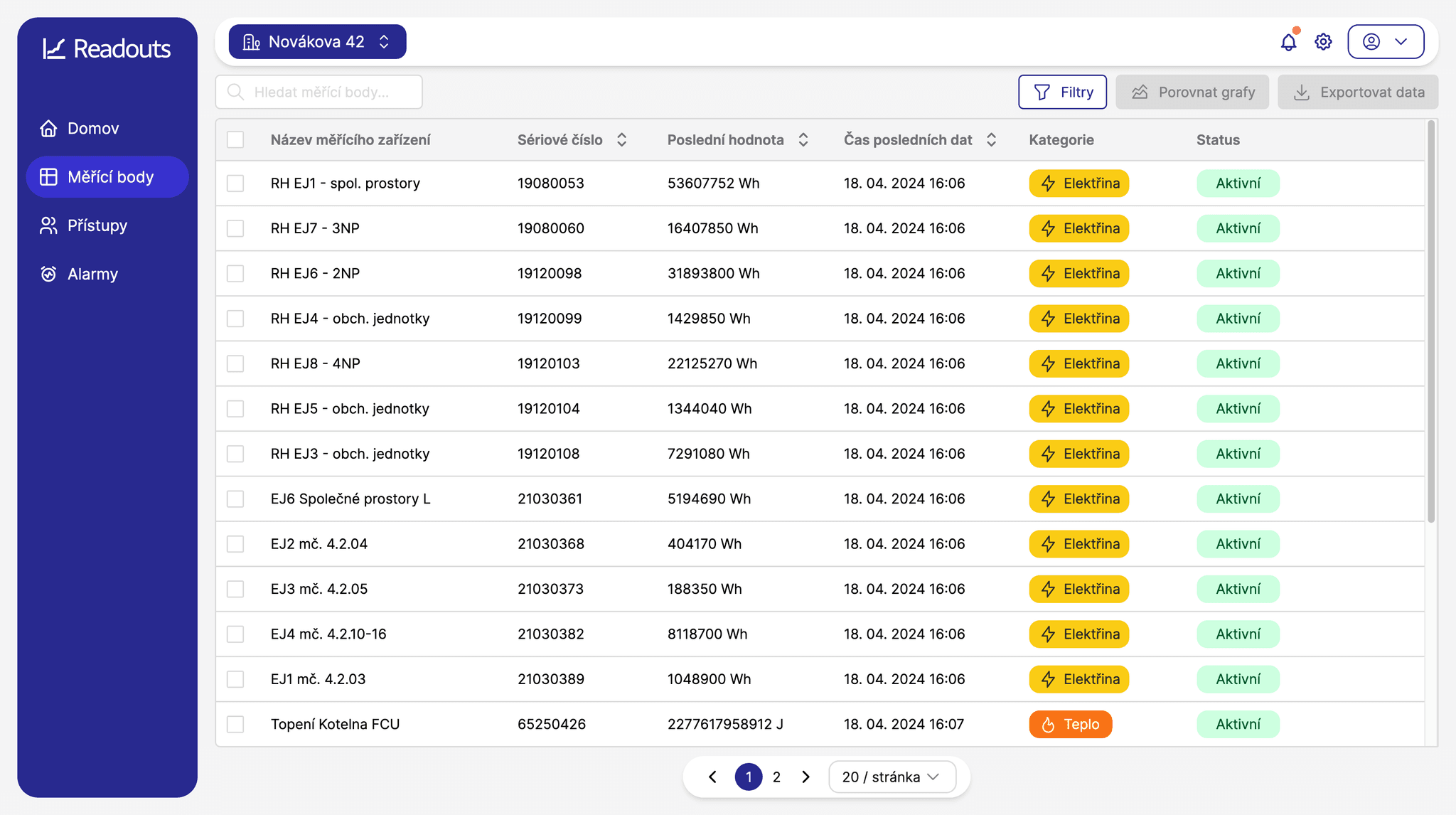The height and width of the screenshot is (815, 1456).
Task: Click lightning icon in EJ1 mč. 4.2.03 row
Action: tap(1048, 679)
